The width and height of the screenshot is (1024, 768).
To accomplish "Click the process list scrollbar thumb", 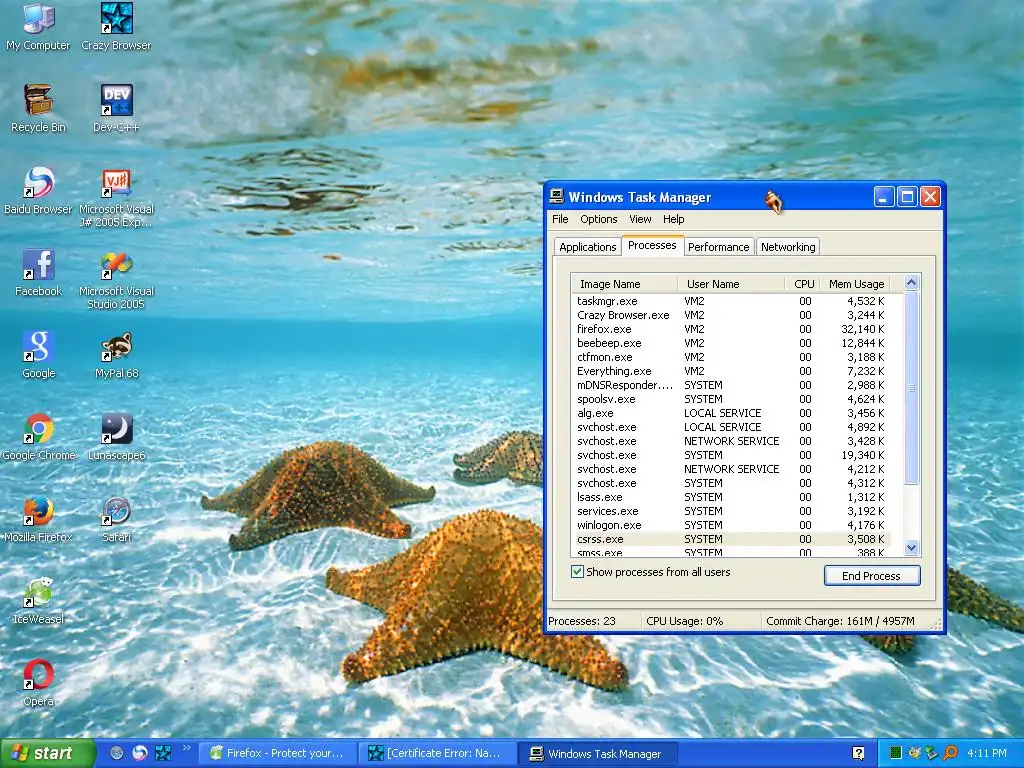I will pos(912,388).
